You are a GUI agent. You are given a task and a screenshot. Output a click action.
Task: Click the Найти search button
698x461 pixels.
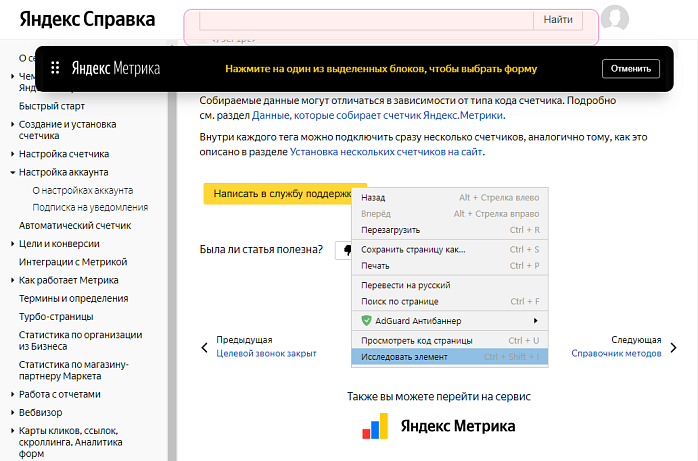tap(558, 20)
